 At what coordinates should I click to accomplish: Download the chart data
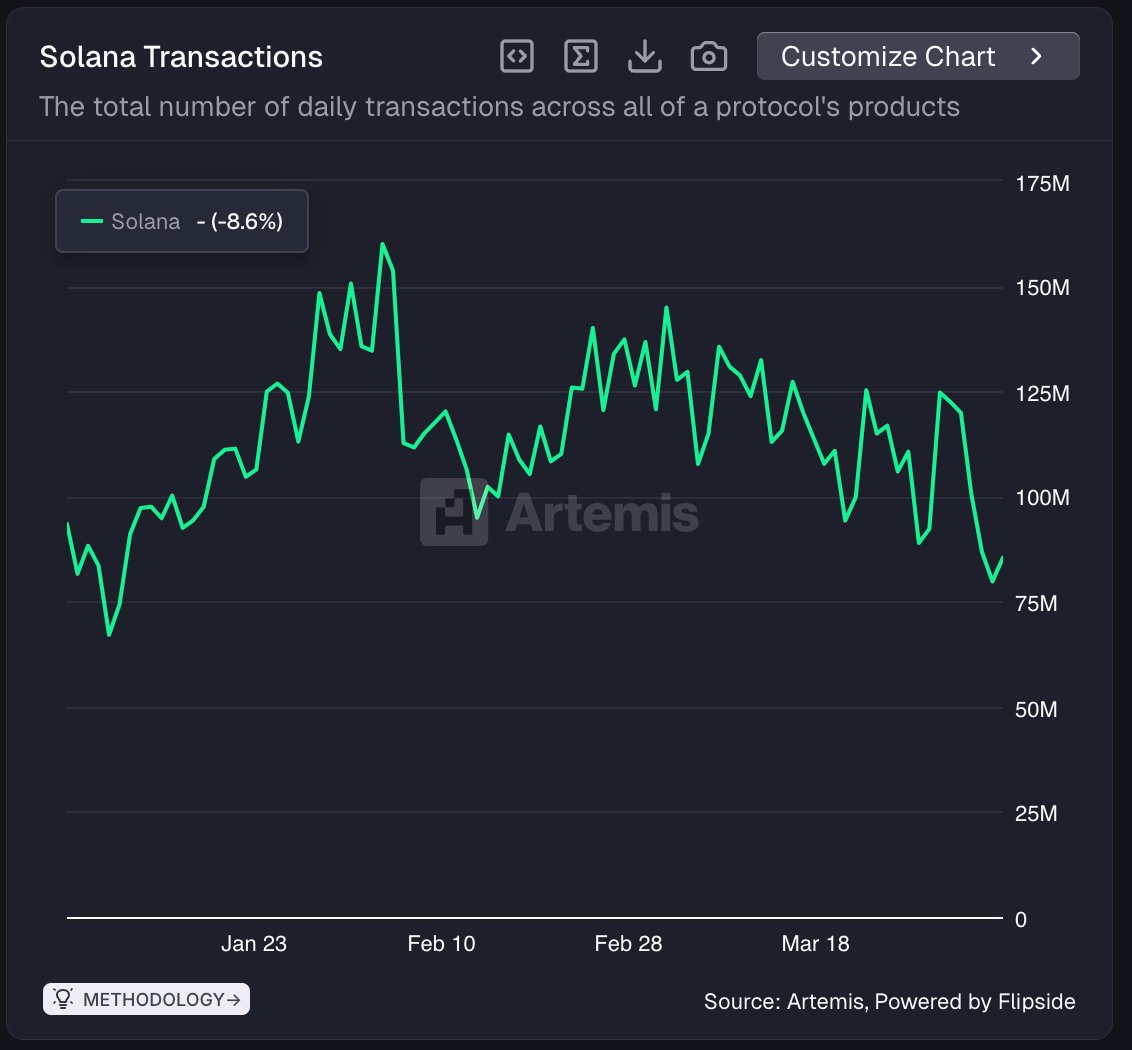click(x=645, y=57)
